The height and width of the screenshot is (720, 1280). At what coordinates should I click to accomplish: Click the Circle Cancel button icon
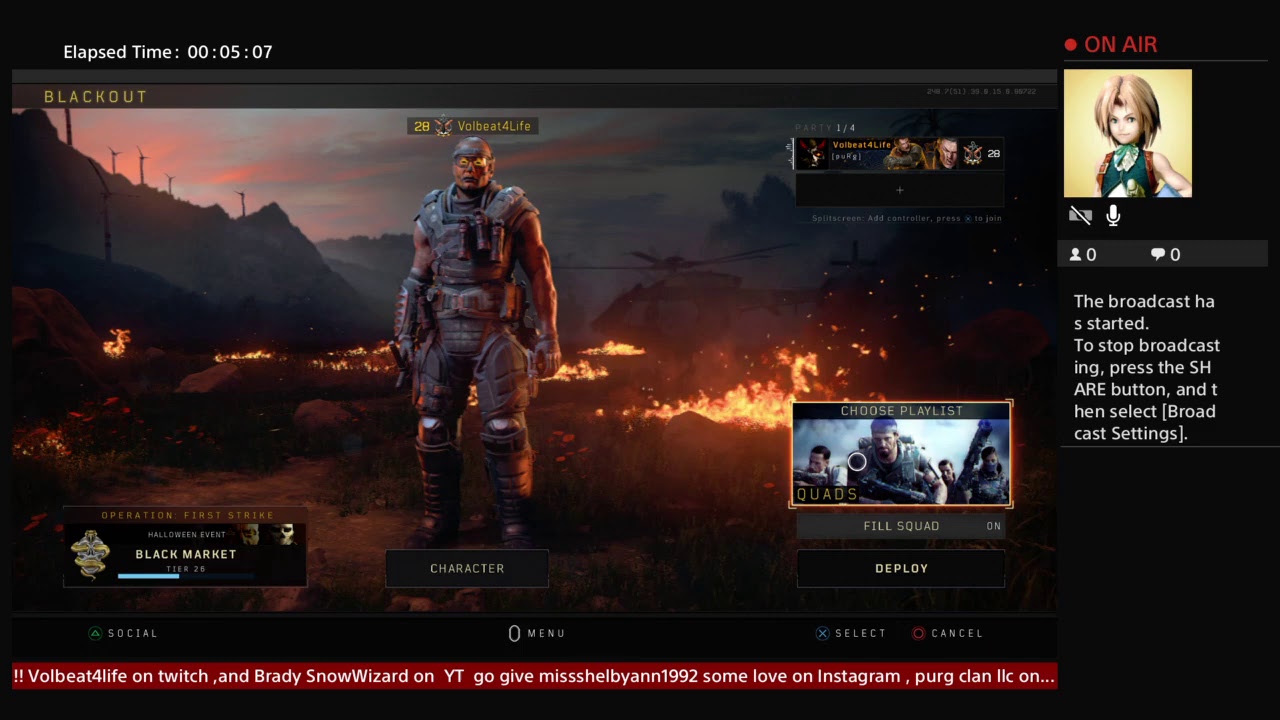918,633
